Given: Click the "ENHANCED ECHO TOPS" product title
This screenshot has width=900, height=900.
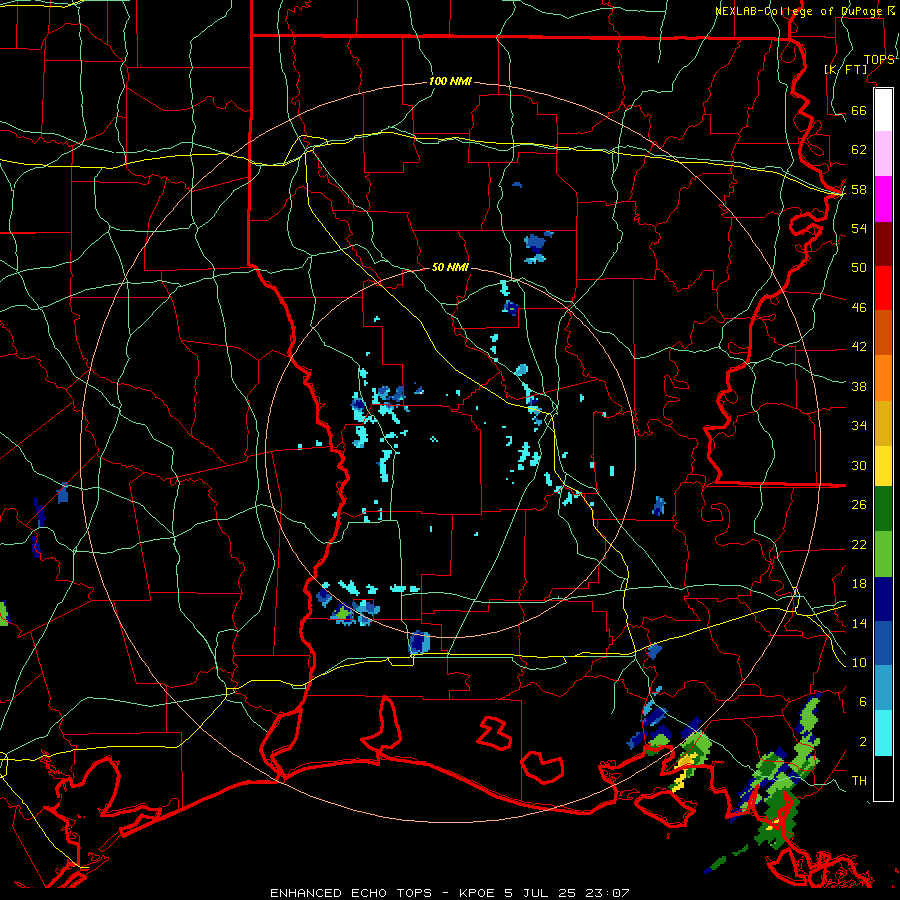Looking at the screenshot, I should 351,893.
